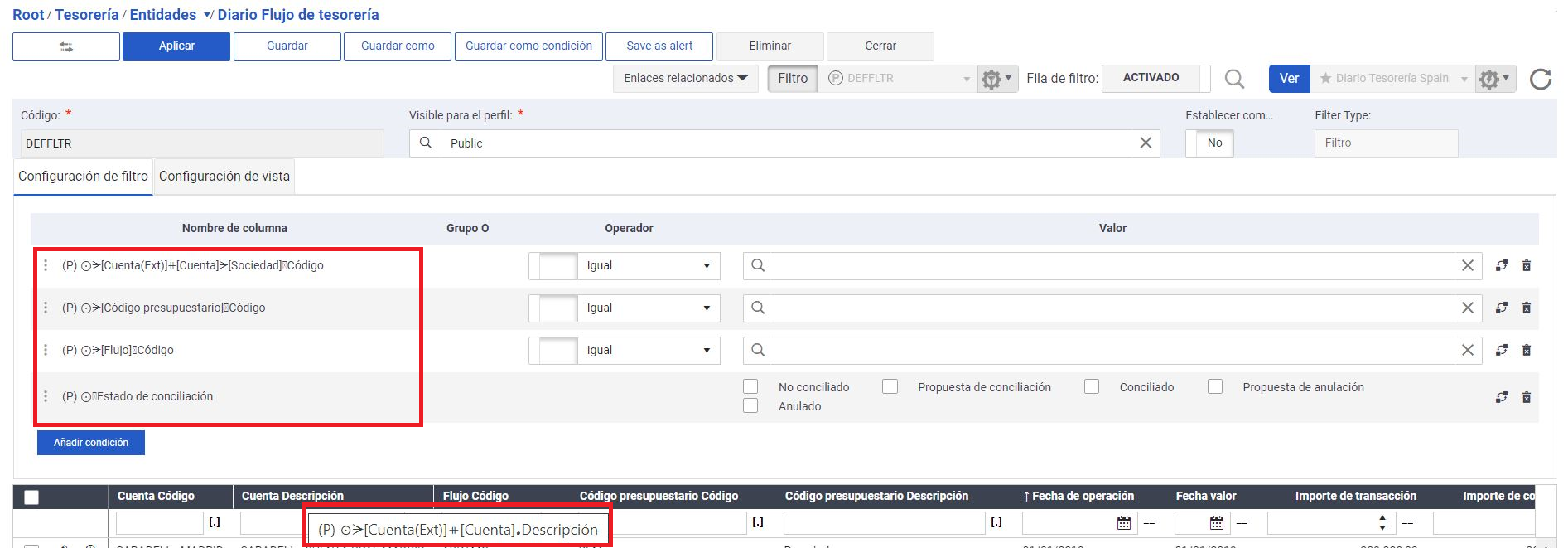Expand the Enlaces relacionados dropdown
Screen dimensions: 1568x548
(x=685, y=79)
